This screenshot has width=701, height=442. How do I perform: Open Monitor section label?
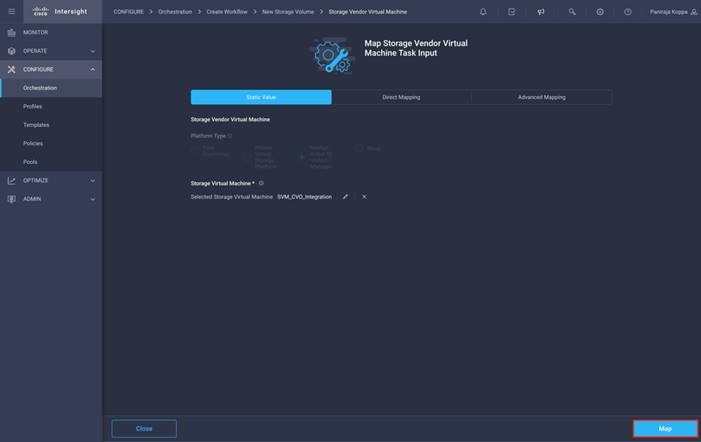coord(35,32)
